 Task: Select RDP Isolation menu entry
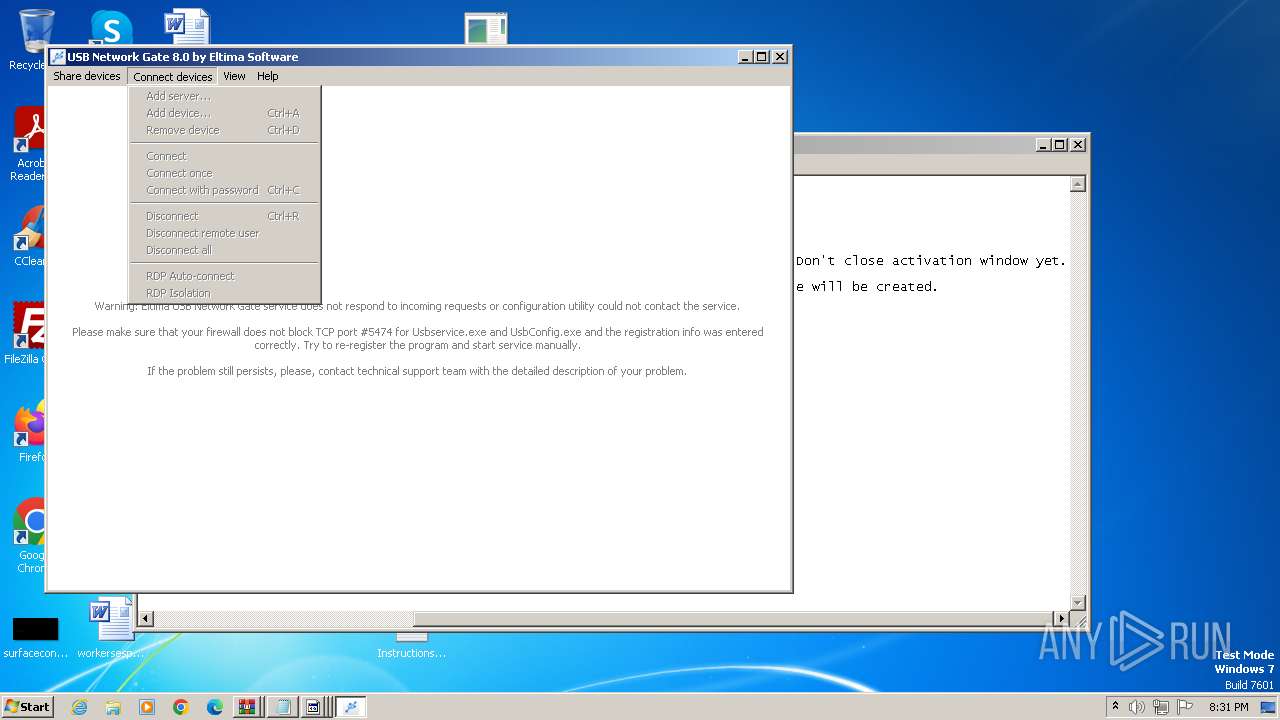coord(224,293)
